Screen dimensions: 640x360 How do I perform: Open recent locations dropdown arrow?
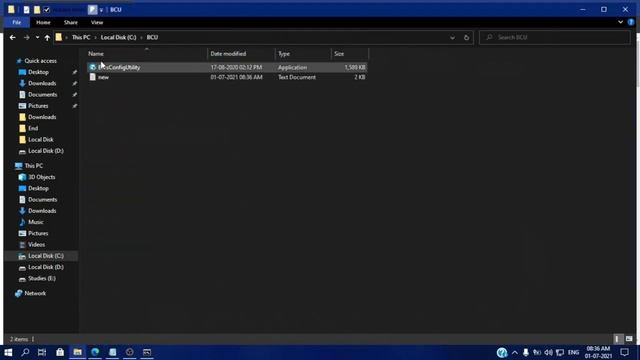pyautogui.click(x=37, y=38)
